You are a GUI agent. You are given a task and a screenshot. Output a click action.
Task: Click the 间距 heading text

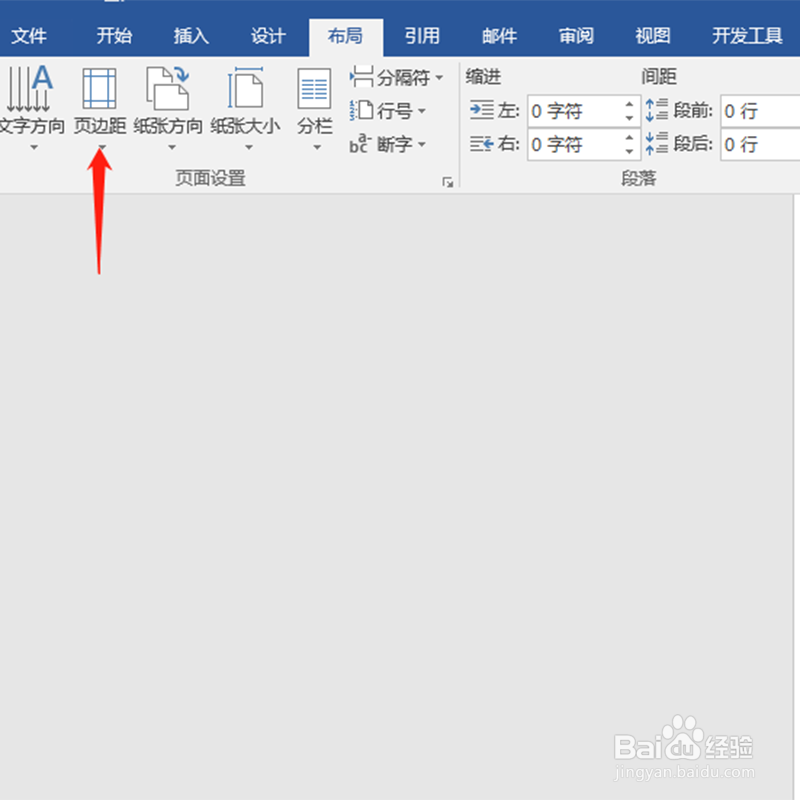659,77
